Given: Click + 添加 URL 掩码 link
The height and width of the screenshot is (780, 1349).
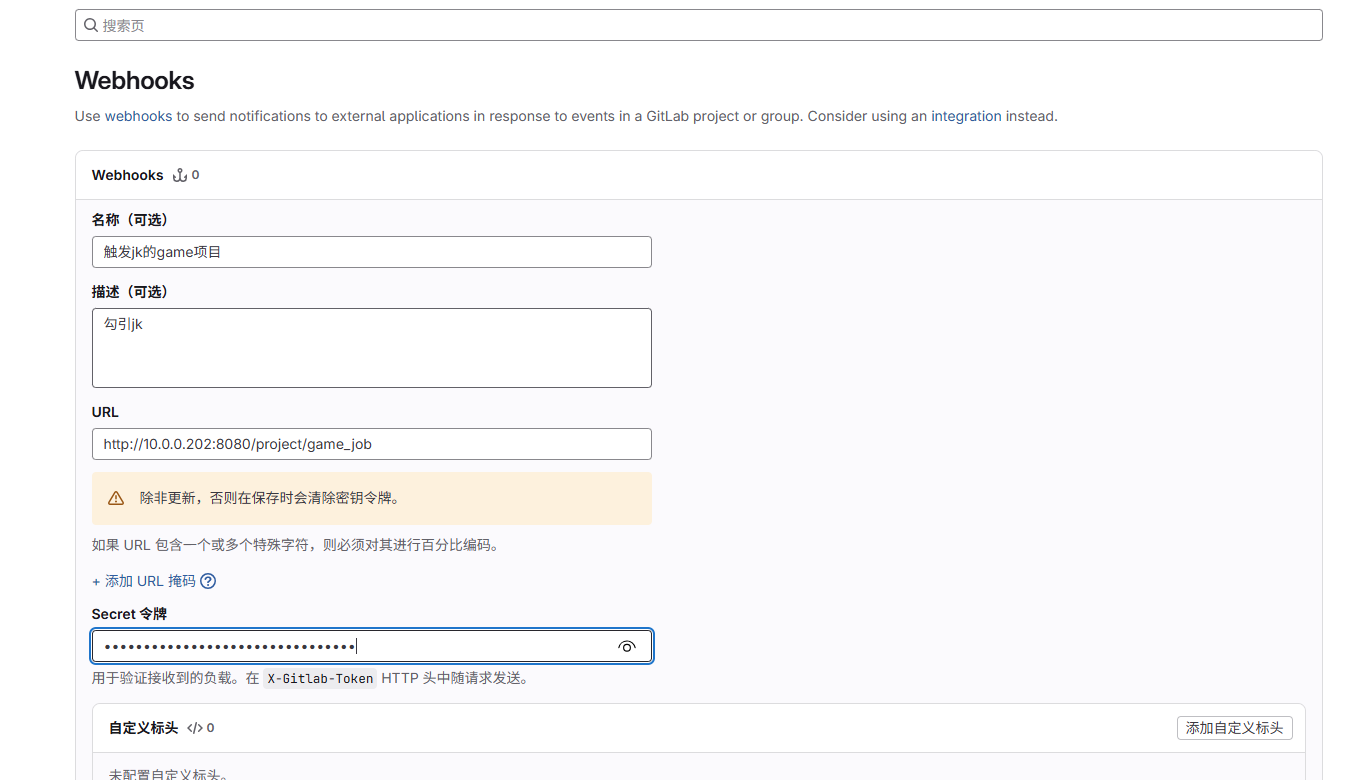Looking at the screenshot, I should 144,581.
